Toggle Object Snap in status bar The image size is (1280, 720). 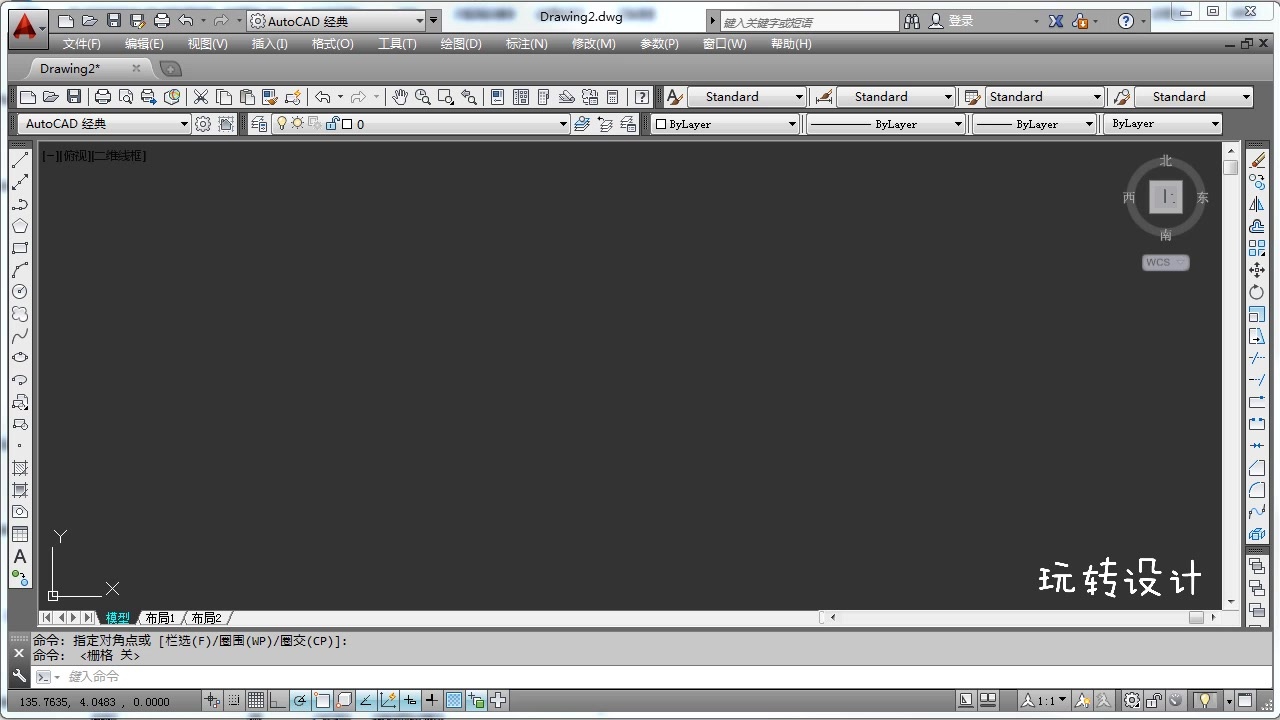(322, 701)
